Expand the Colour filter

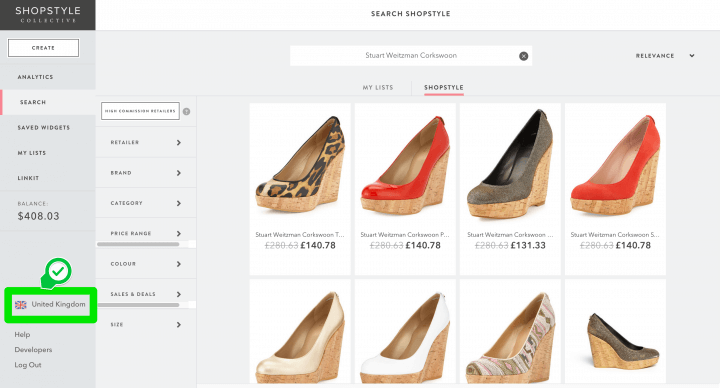point(146,264)
